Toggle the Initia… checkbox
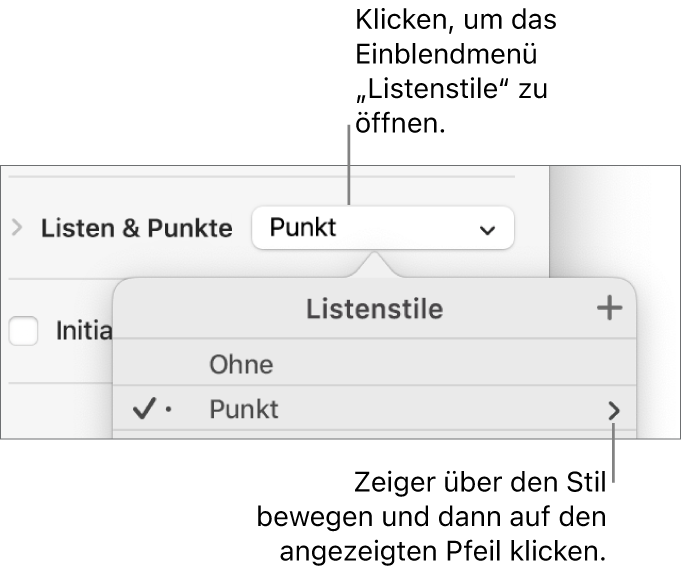The image size is (681, 577). pyautogui.click(x=23, y=331)
